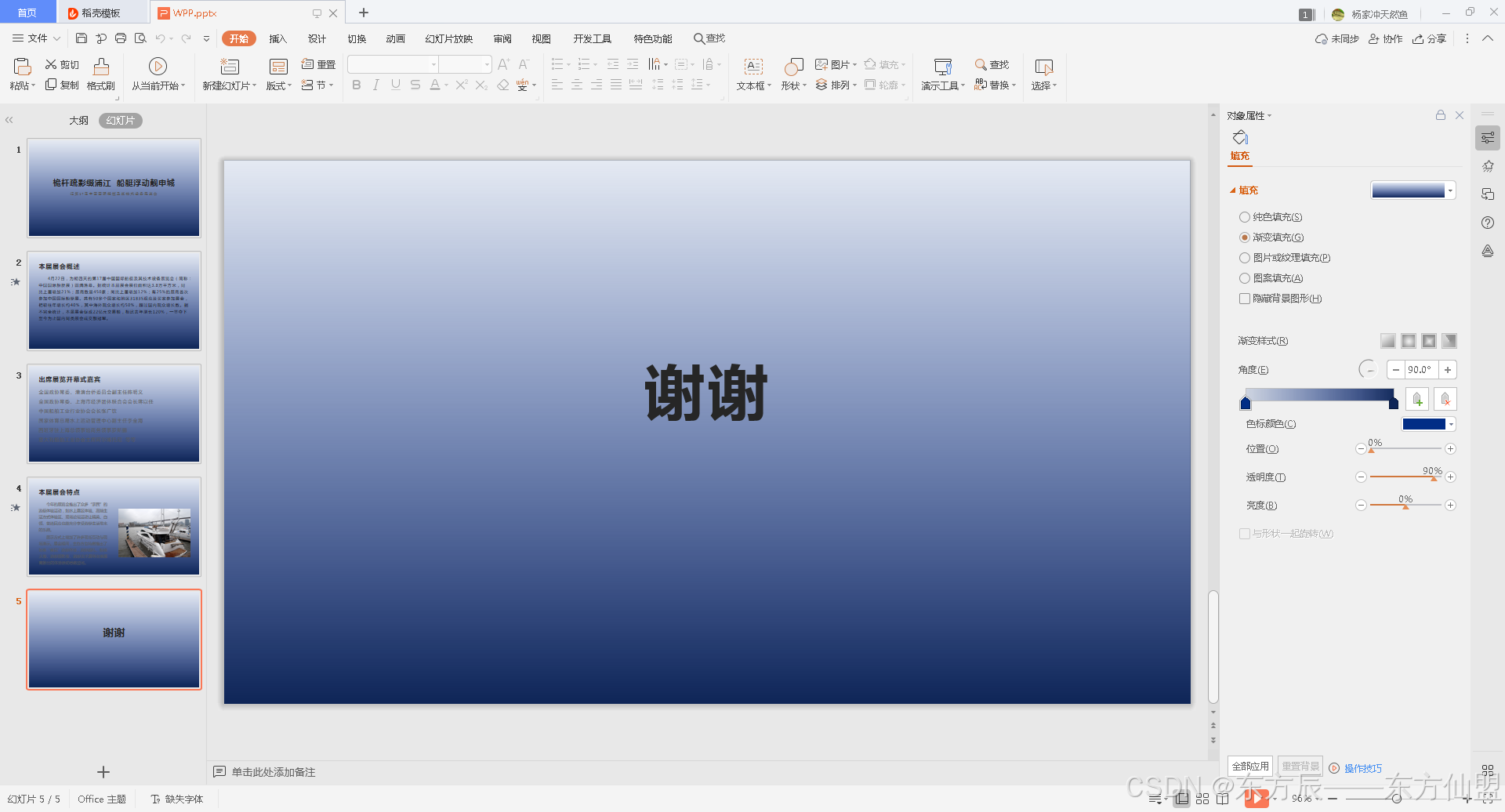1505x812 pixels.
Task: Toggle italic formatting icon
Action: click(x=376, y=85)
